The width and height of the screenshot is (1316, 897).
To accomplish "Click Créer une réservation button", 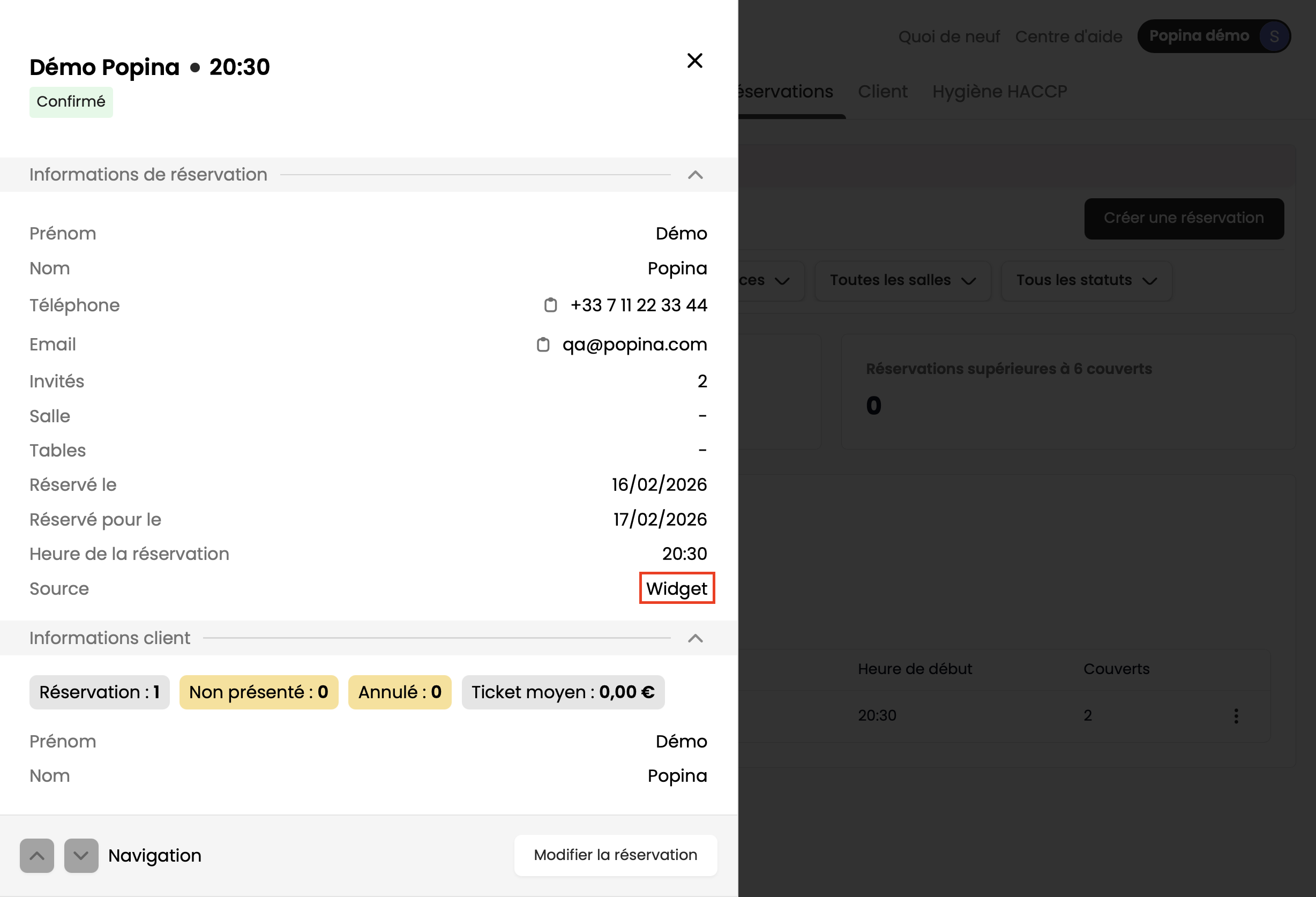I will pos(1184,218).
